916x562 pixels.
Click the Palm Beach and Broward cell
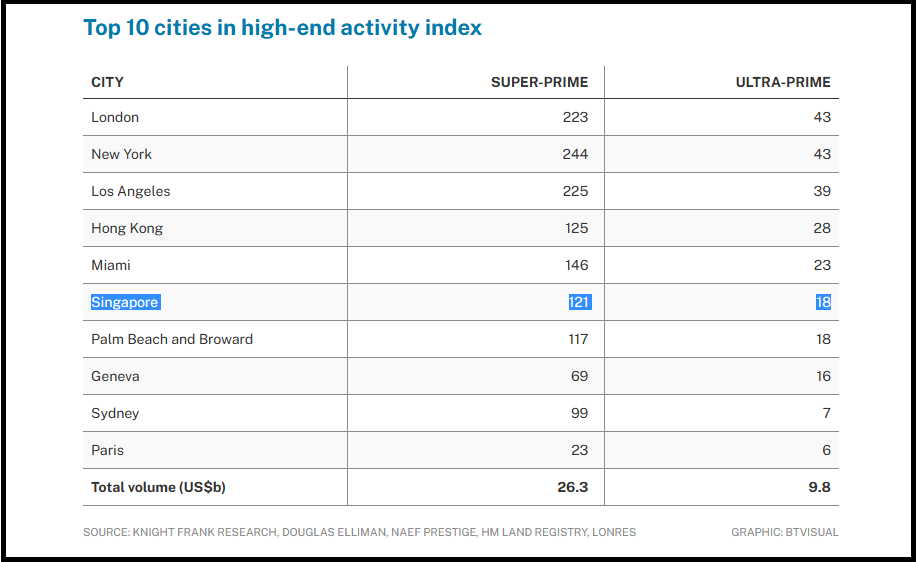coord(172,339)
